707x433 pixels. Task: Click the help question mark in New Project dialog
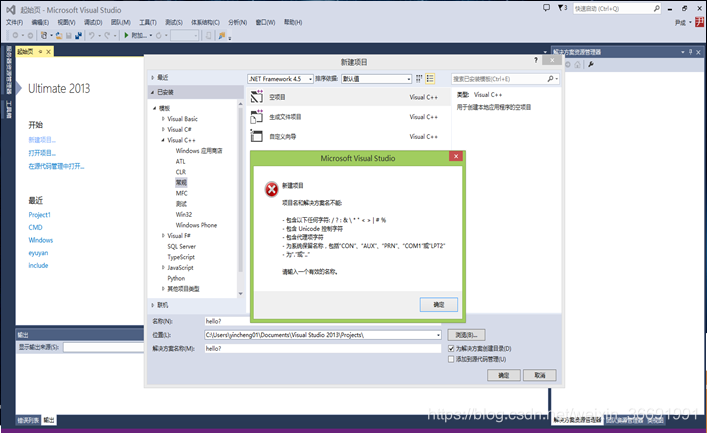point(536,60)
